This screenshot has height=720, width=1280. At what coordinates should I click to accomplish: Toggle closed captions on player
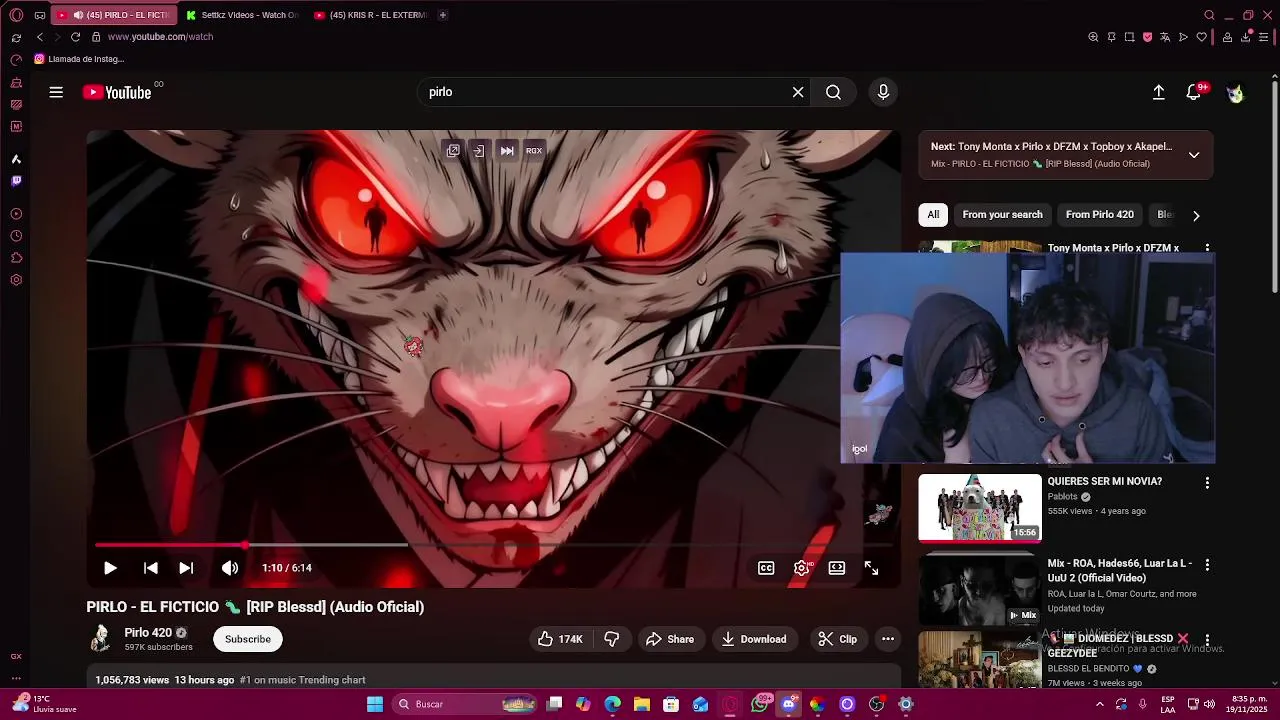point(766,568)
